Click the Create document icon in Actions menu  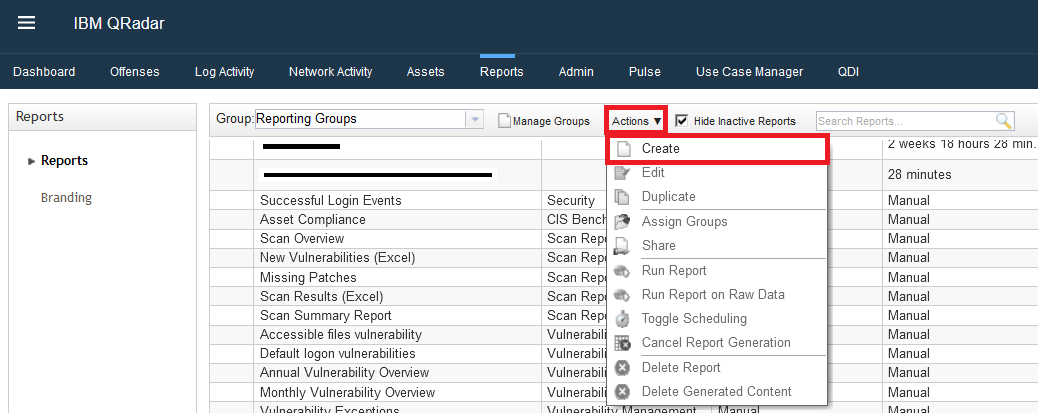[622, 149]
